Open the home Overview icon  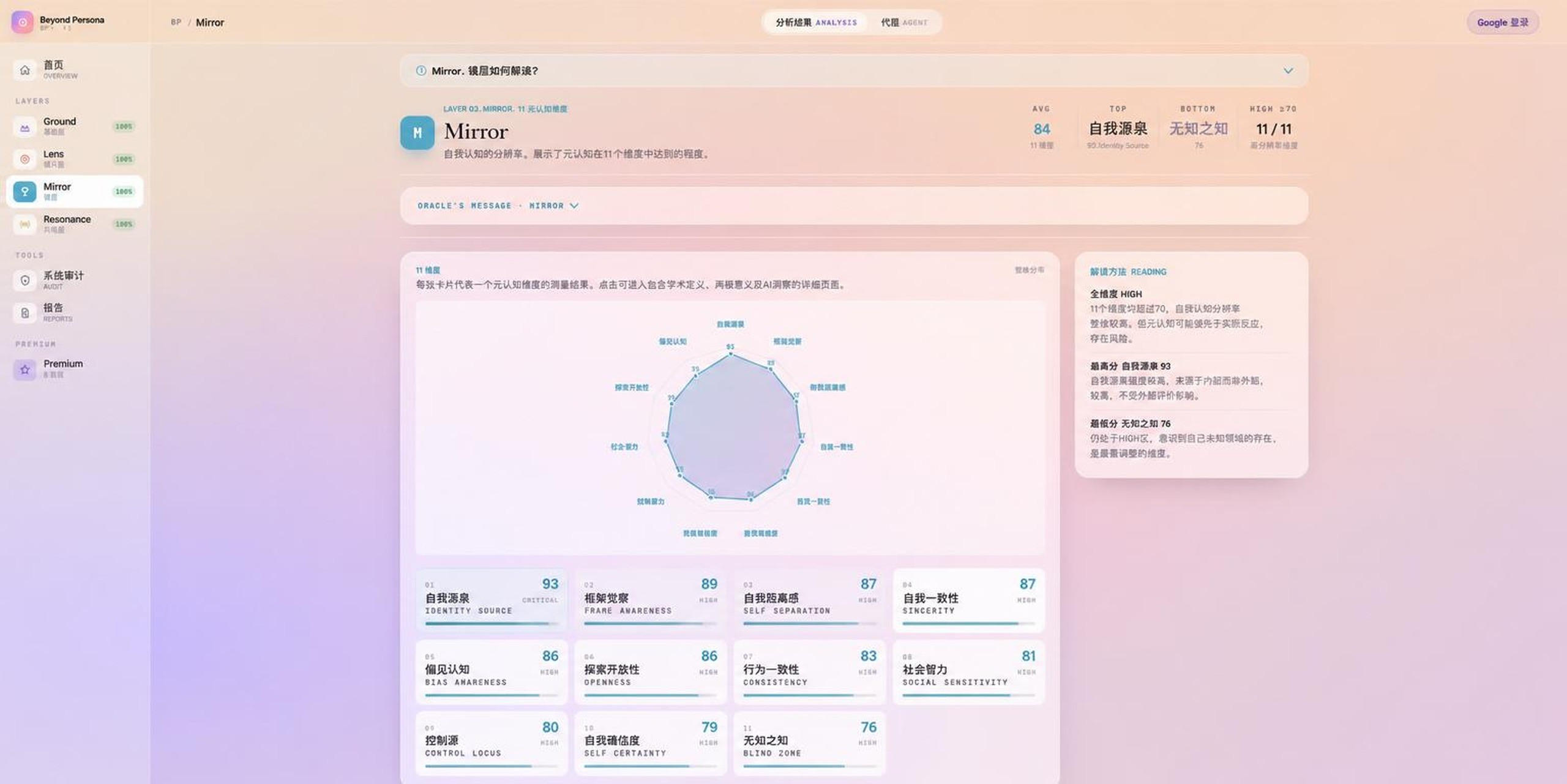24,70
